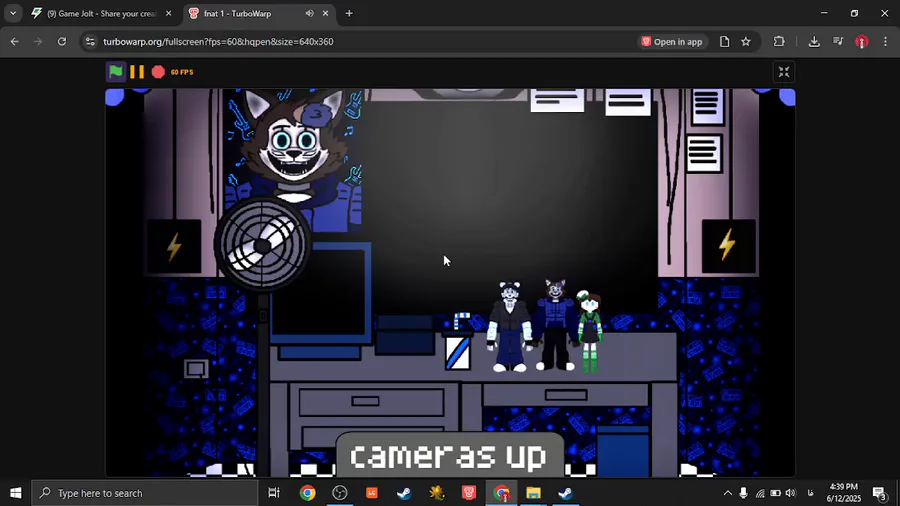The height and width of the screenshot is (506, 900).
Task: Click the battery icon in system tray
Action: (775, 493)
